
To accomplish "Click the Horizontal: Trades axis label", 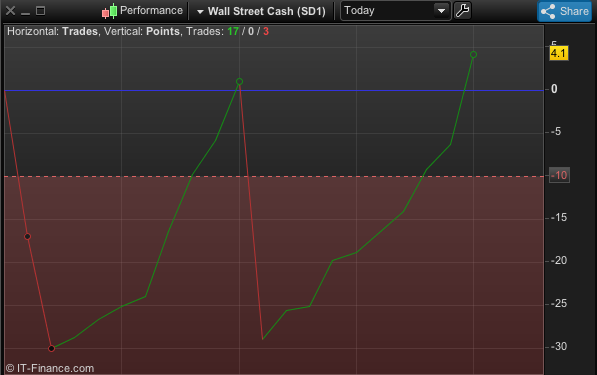I will 53,31.
